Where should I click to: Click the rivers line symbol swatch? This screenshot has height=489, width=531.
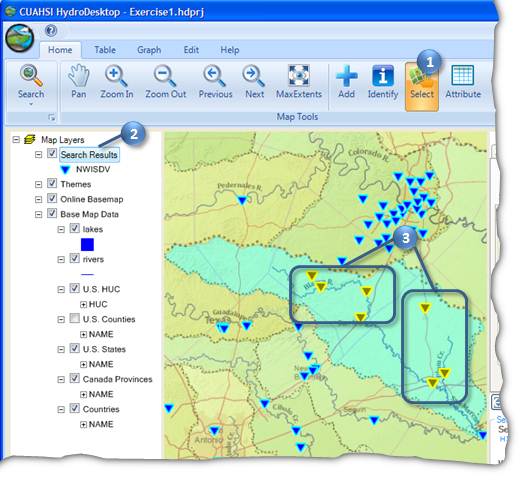pyautogui.click(x=87, y=274)
